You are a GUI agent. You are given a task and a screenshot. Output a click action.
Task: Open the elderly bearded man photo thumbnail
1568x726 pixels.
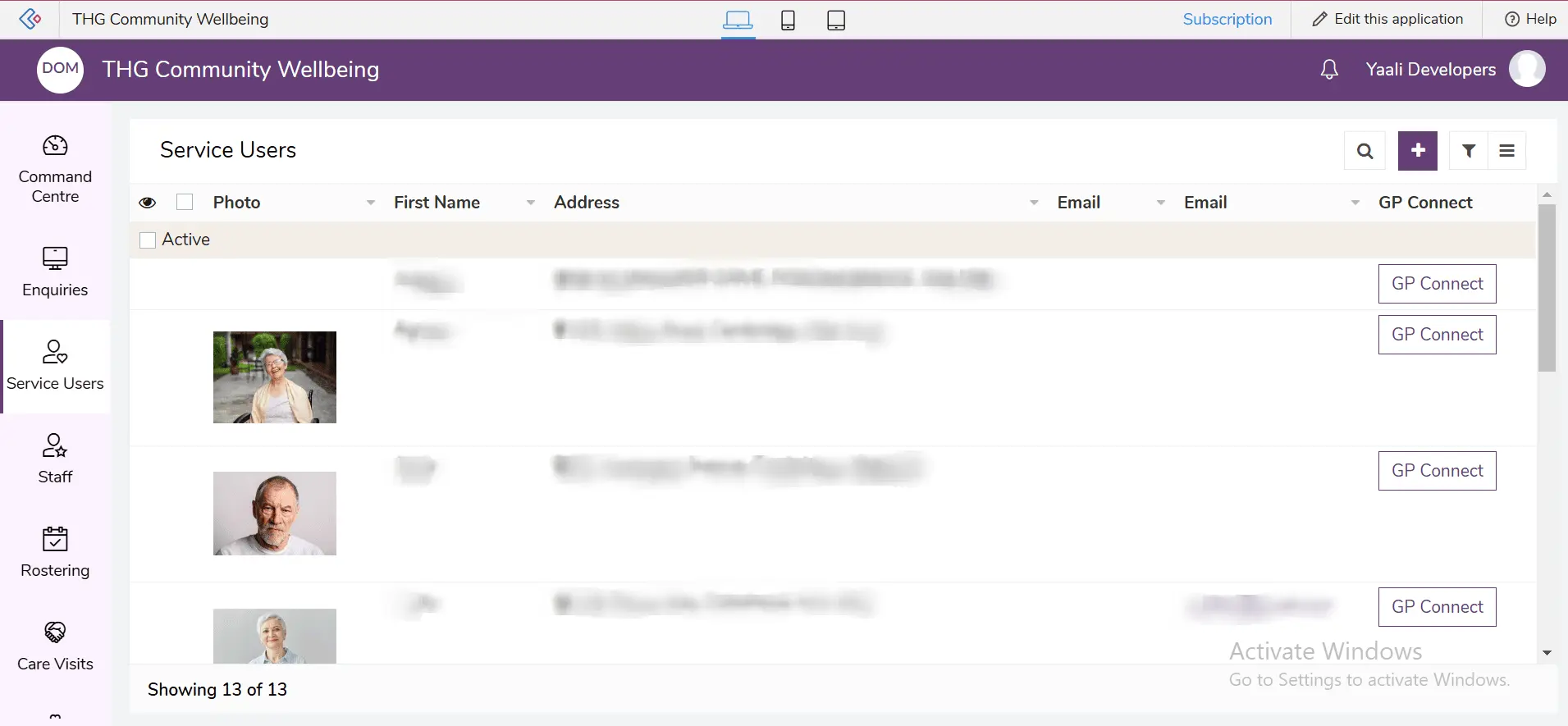(275, 514)
